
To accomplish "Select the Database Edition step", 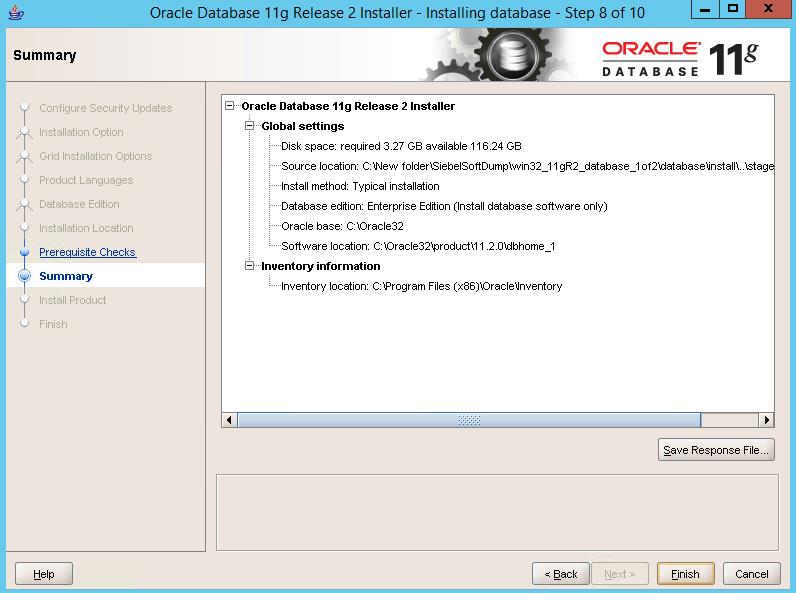I will (x=79, y=204).
